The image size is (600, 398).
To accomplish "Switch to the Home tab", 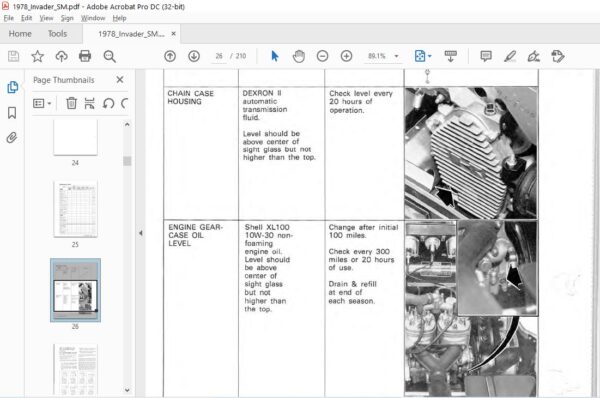I will (20, 34).
